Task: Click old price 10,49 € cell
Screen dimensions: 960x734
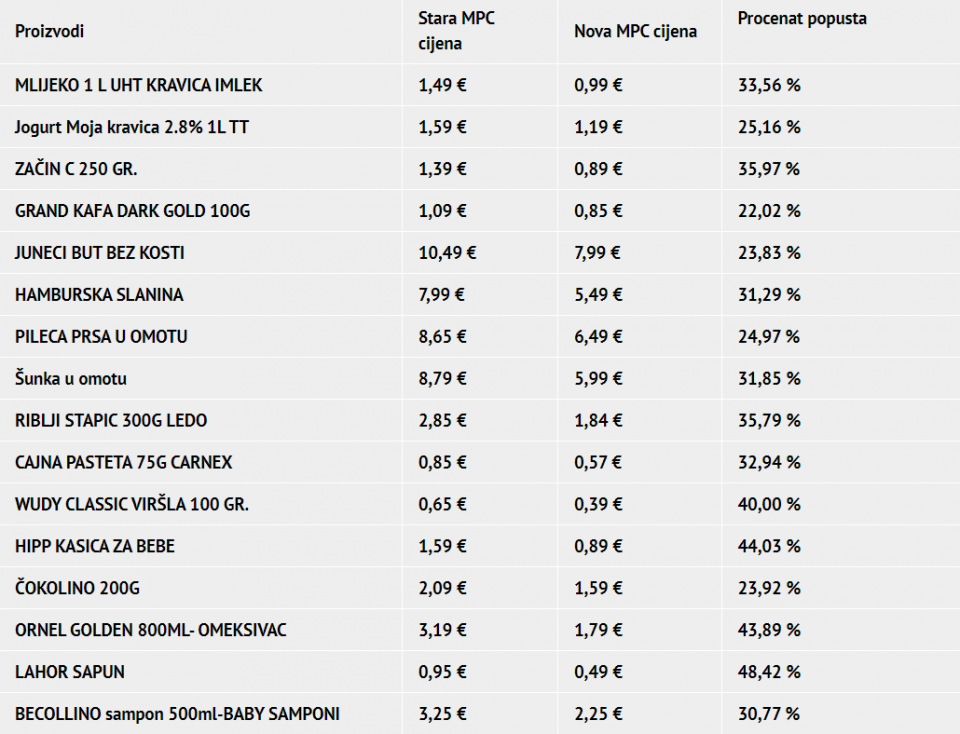Action: point(447,254)
